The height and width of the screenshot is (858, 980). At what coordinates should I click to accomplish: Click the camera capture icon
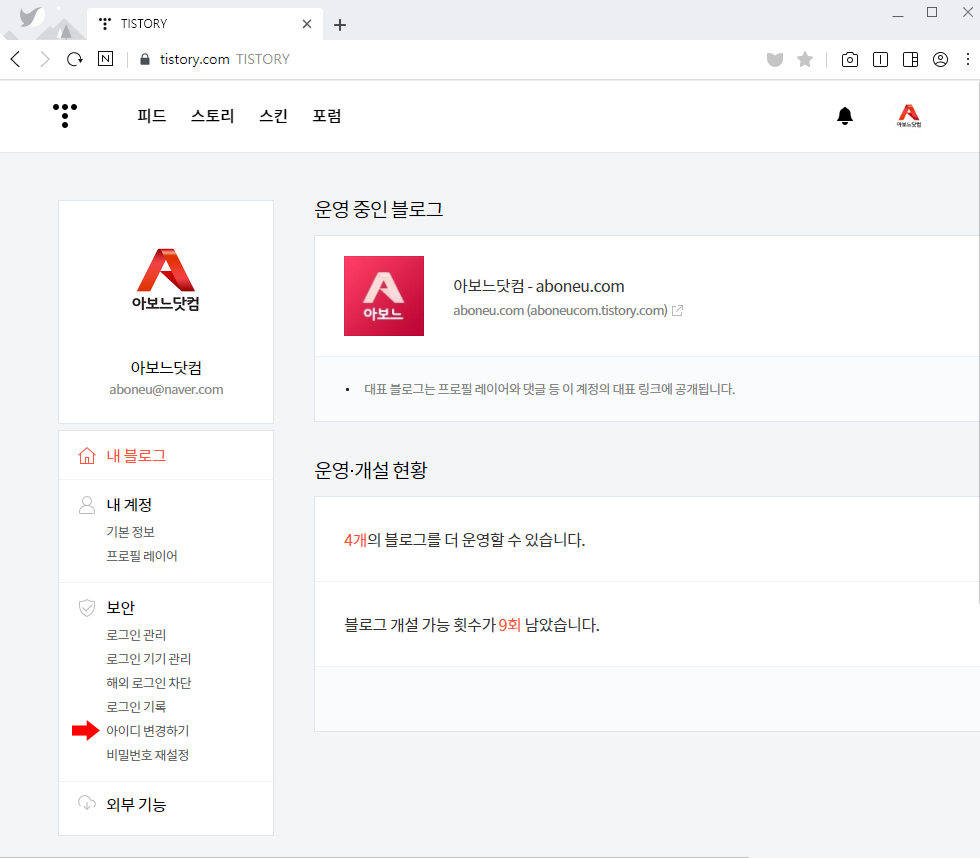(849, 59)
